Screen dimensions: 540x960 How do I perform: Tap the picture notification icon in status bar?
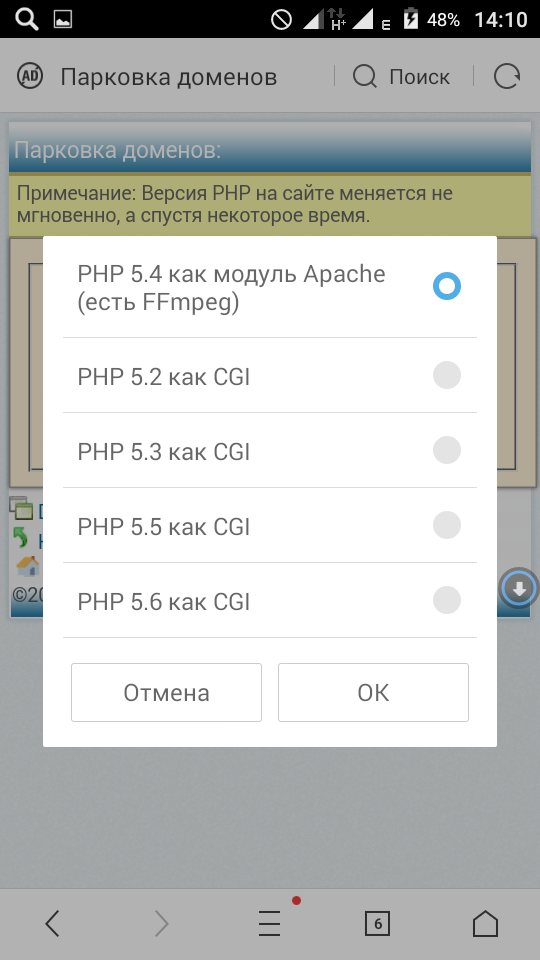tap(63, 20)
